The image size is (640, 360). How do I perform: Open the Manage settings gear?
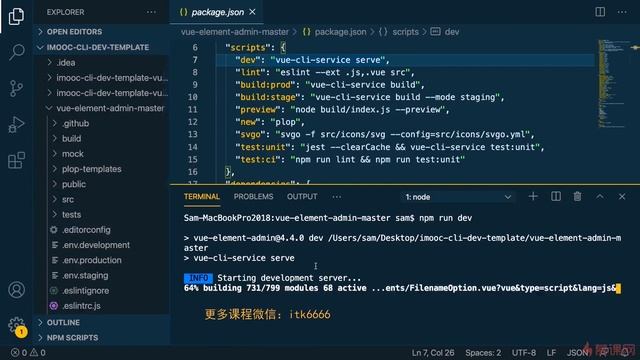[16, 325]
